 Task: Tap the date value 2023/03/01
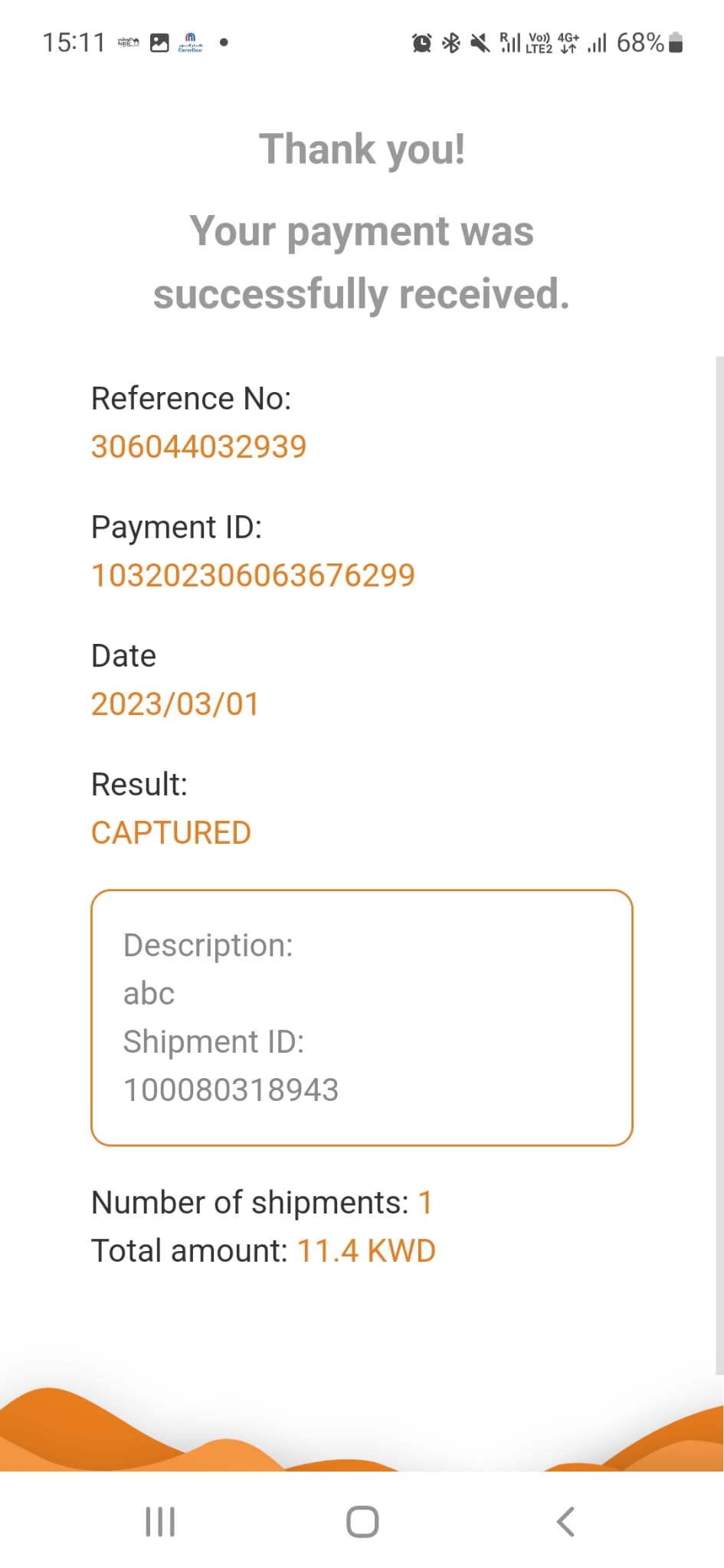pos(175,704)
